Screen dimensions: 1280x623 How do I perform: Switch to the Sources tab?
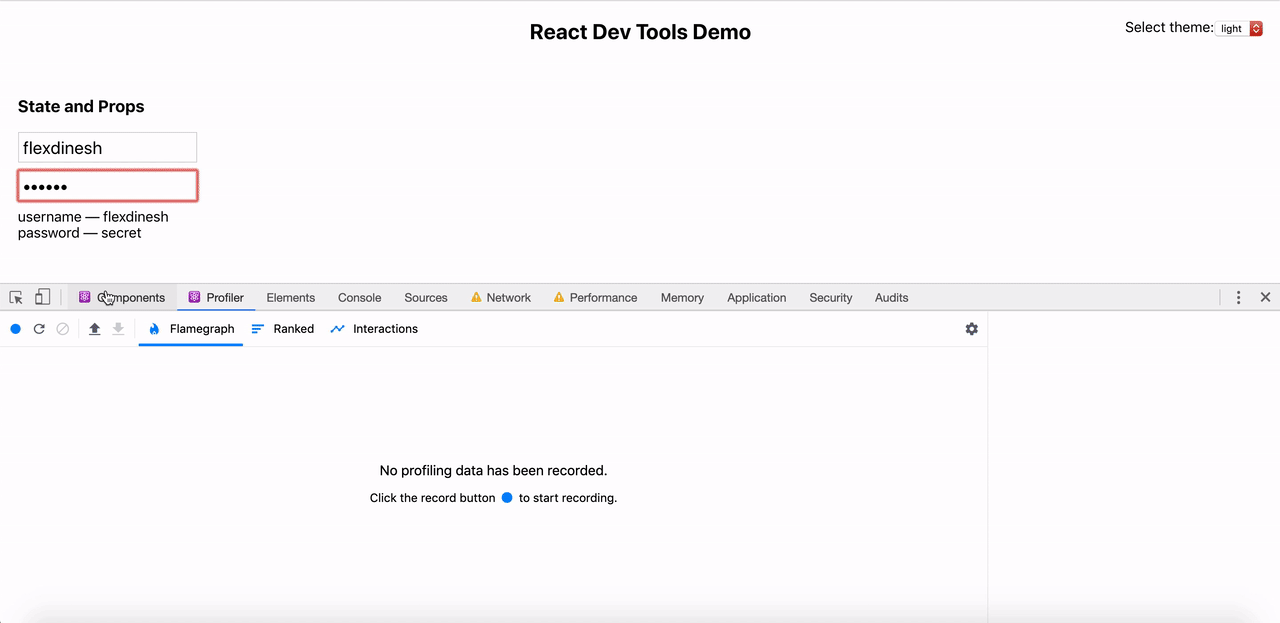(x=426, y=297)
